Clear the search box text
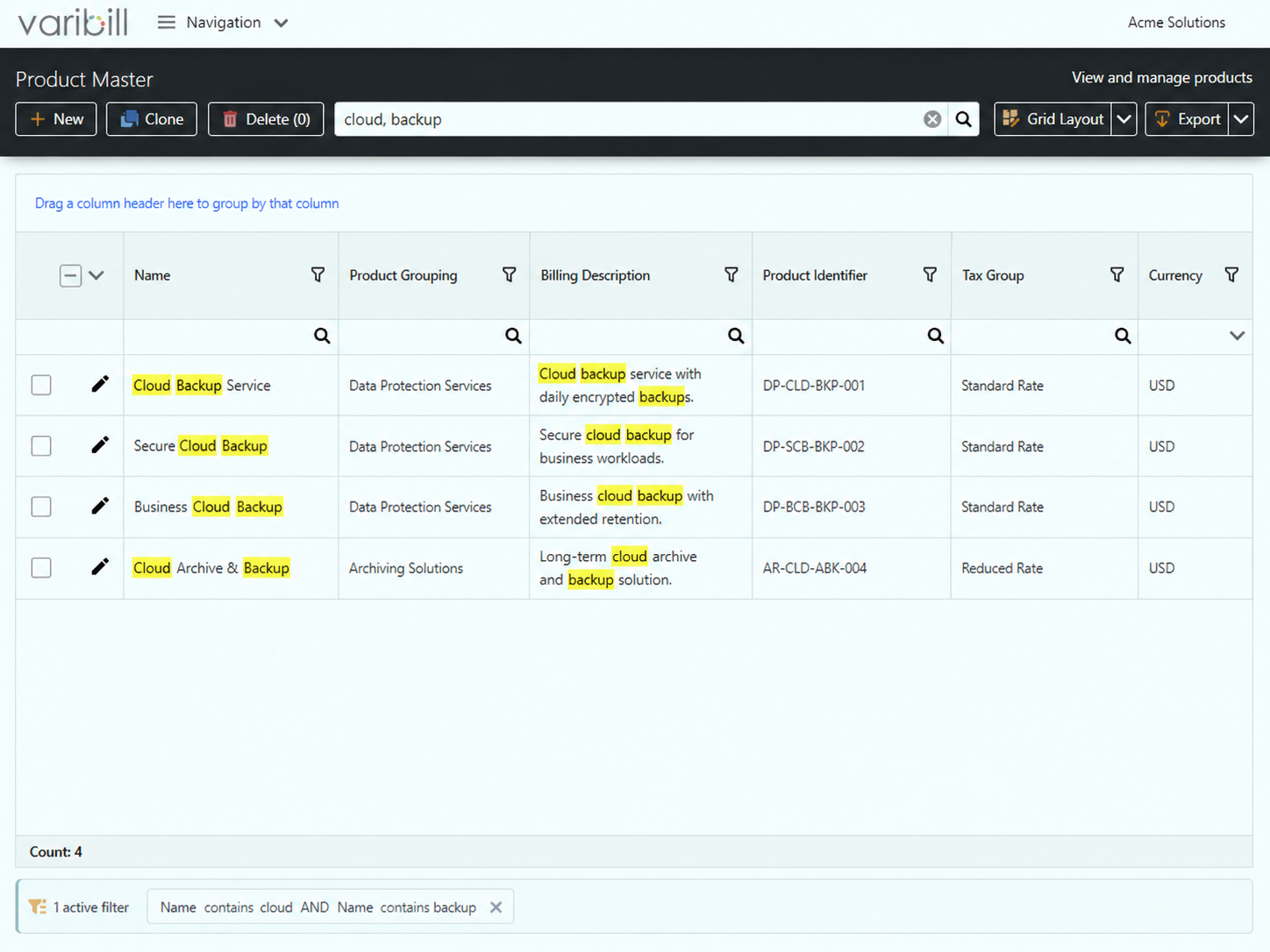1270x952 pixels. tap(932, 119)
